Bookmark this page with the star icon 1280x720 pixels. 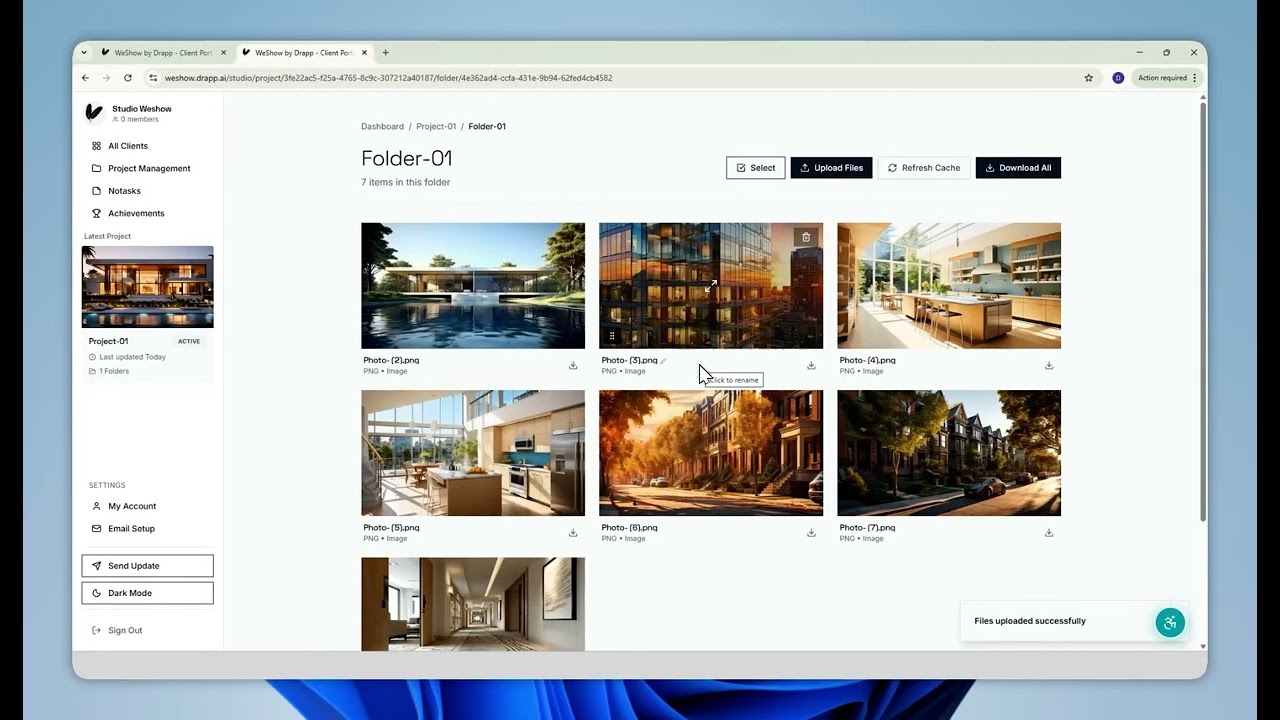1089,78
